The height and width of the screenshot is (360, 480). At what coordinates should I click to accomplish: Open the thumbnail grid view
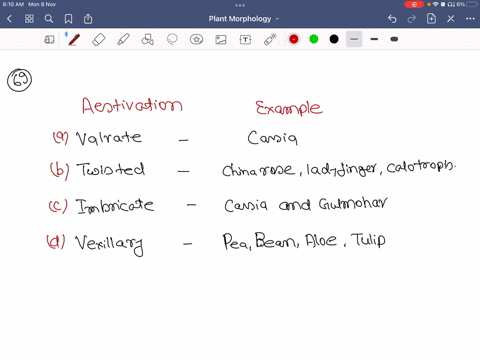29,19
